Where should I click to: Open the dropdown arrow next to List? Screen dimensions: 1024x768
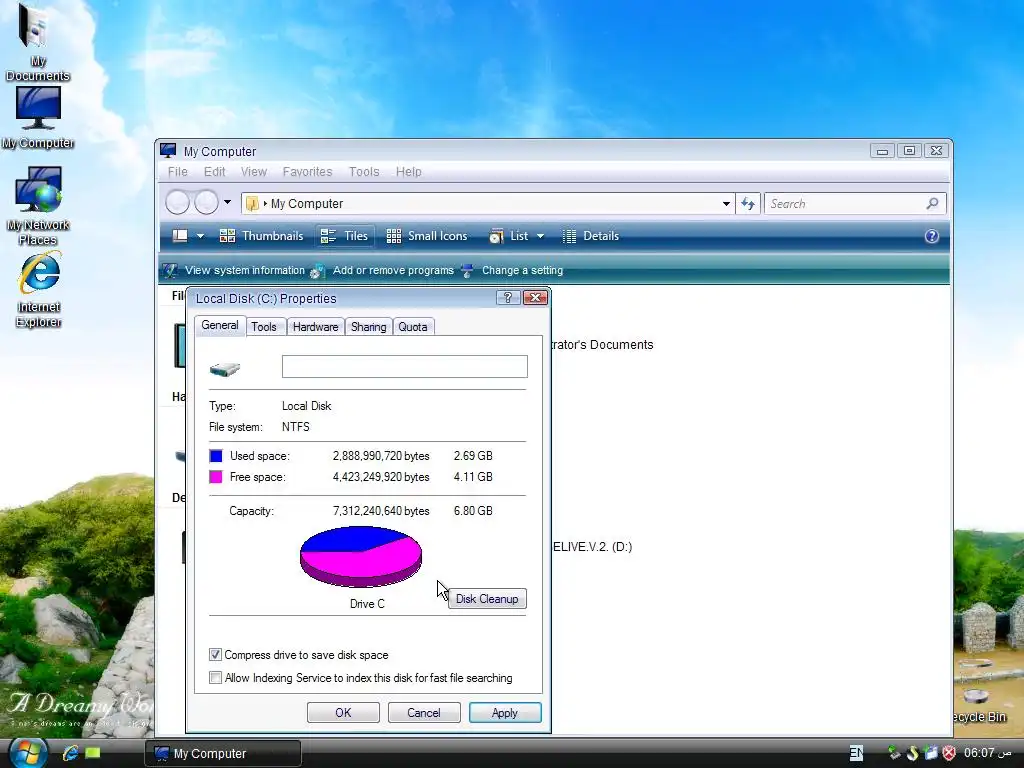point(541,236)
